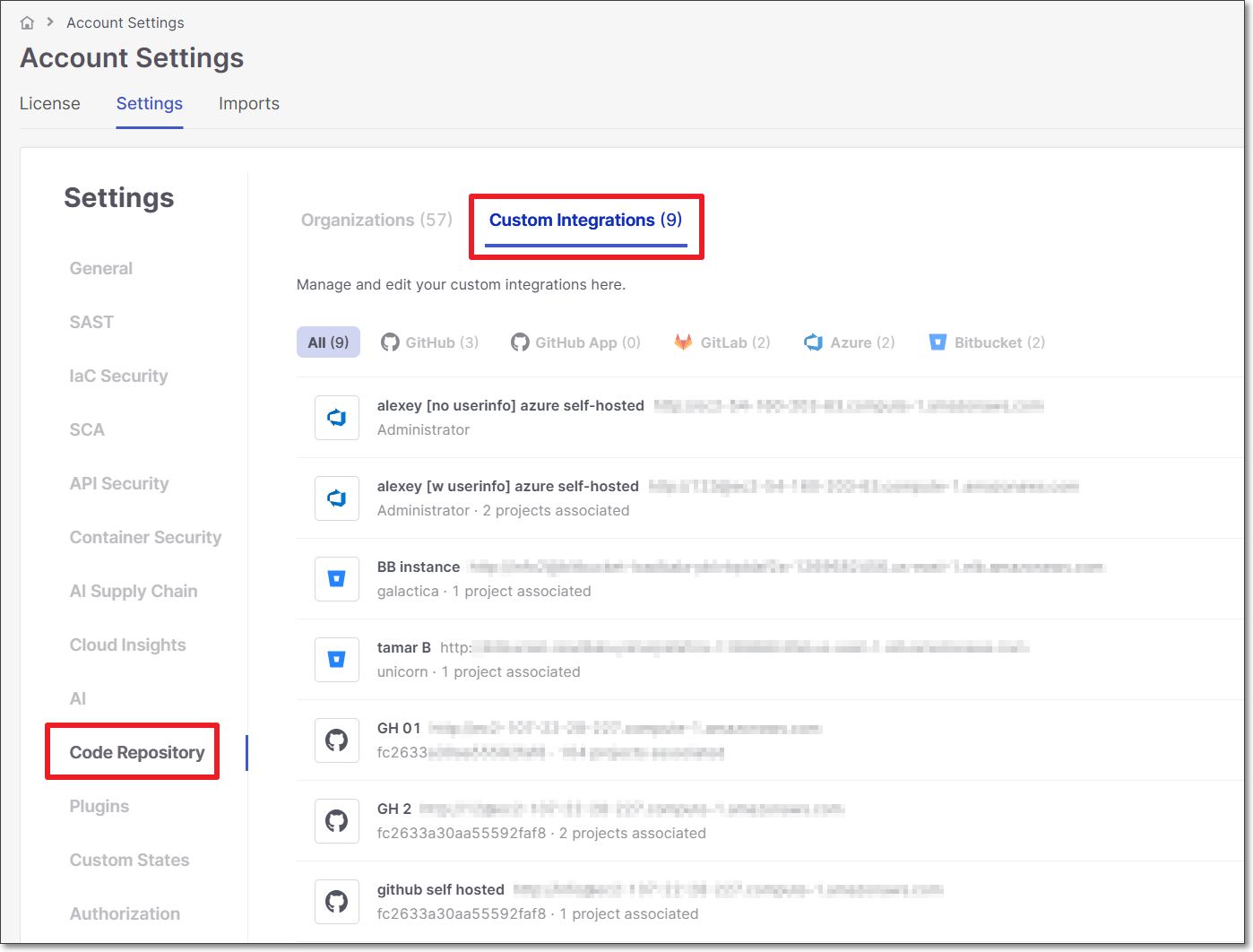
Task: Click the Account Settings breadcrumb link
Action: 125,22
